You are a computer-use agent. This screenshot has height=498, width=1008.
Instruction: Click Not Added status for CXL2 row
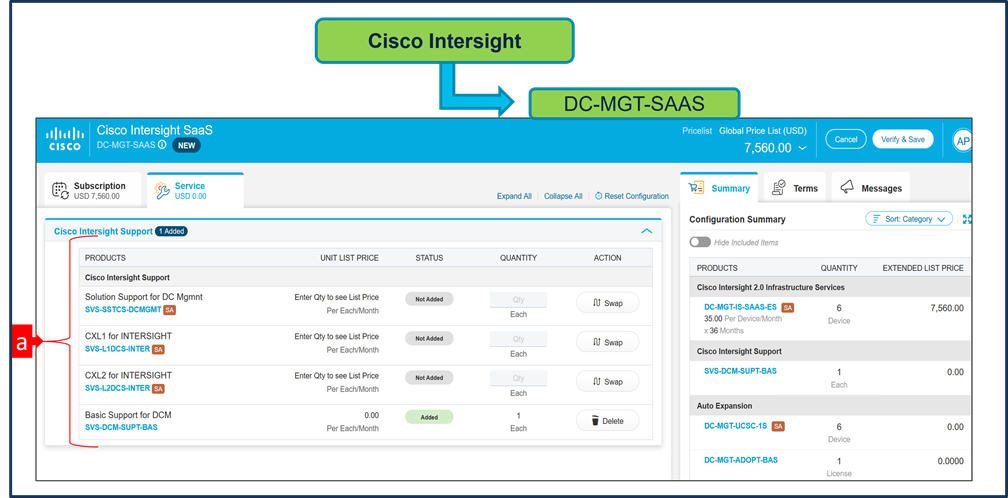(429, 378)
